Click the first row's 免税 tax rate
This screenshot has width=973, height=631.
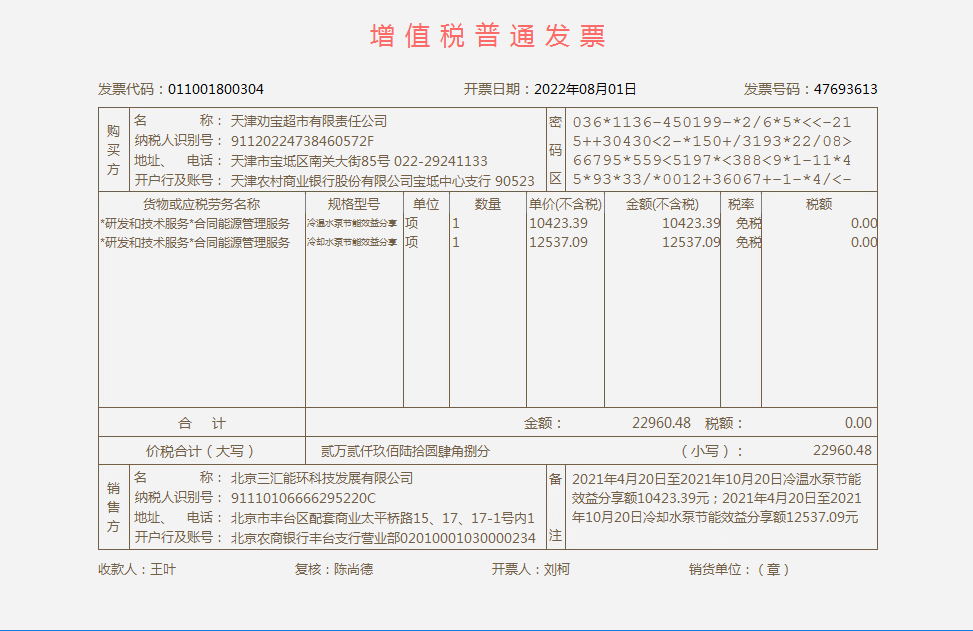(748, 223)
